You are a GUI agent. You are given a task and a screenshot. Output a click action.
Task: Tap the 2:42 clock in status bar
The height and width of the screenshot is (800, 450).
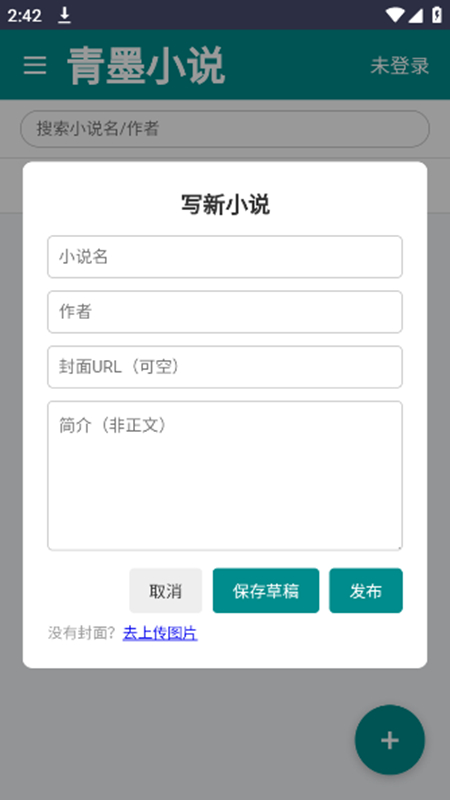click(x=24, y=16)
